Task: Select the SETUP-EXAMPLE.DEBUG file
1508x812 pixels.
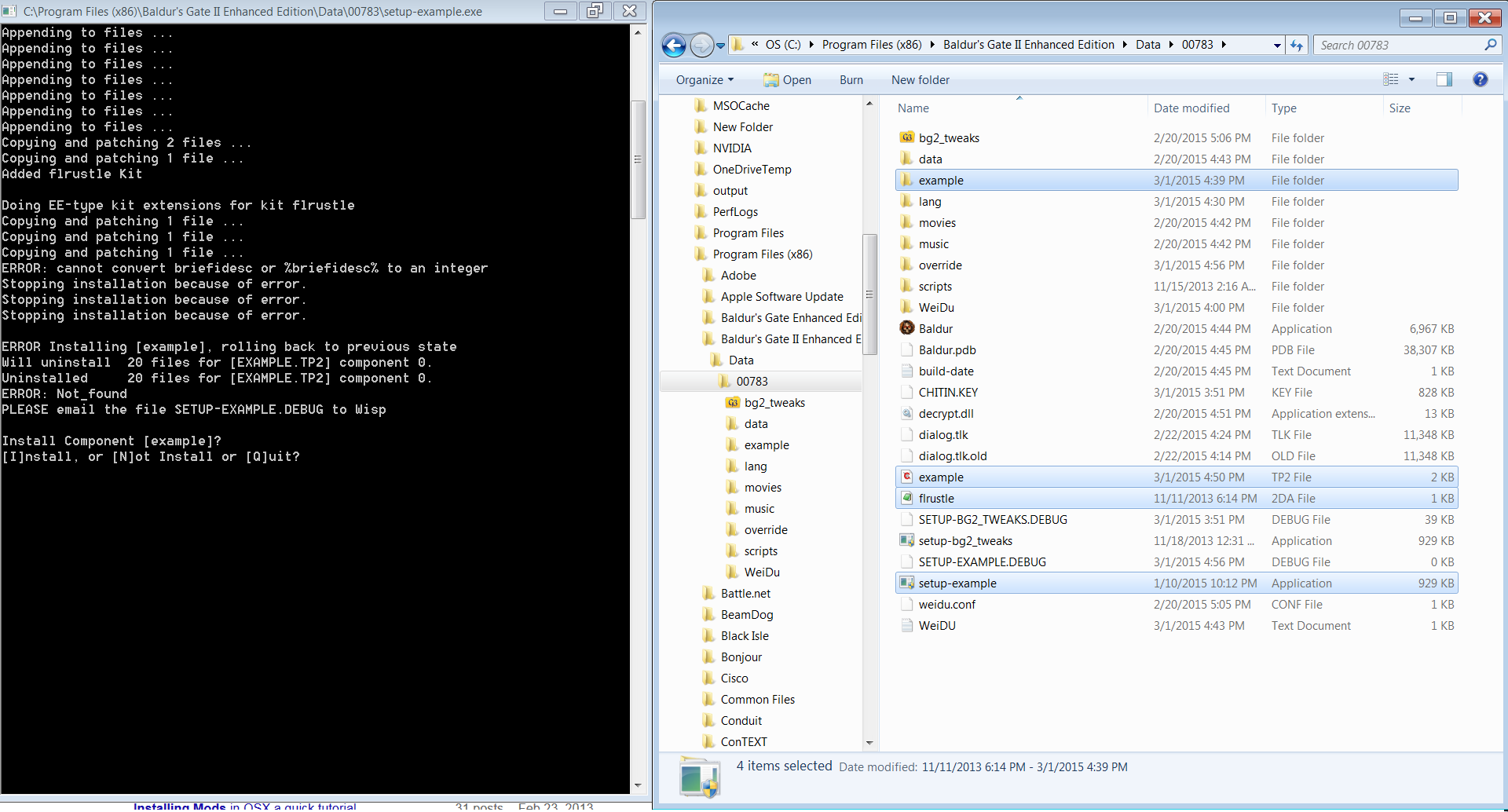Action: point(1176,562)
